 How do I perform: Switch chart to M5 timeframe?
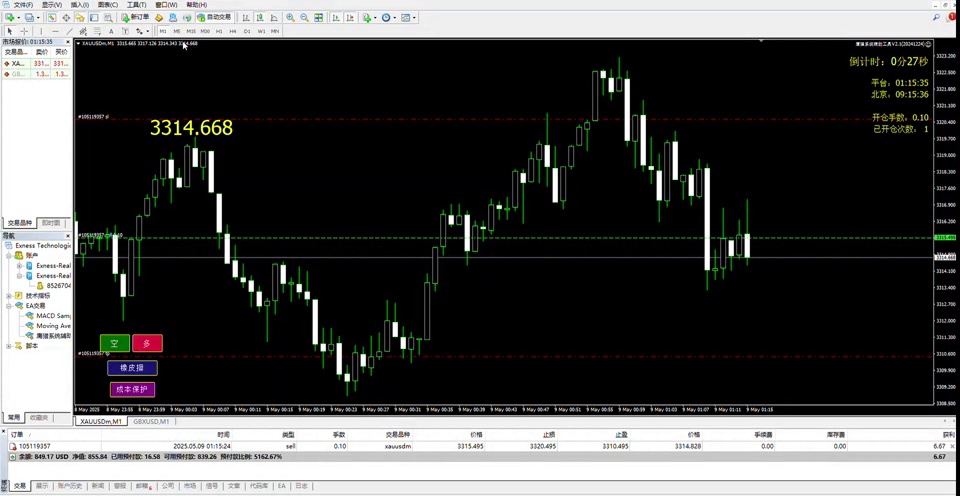177,31
